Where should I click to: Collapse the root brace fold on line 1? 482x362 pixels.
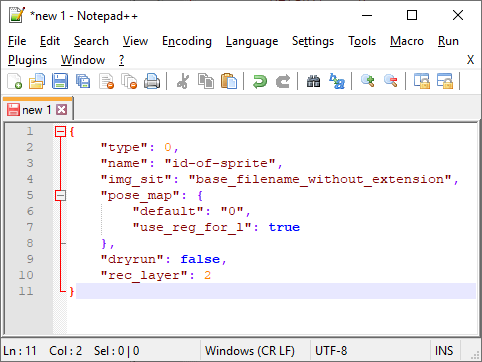click(x=60, y=132)
